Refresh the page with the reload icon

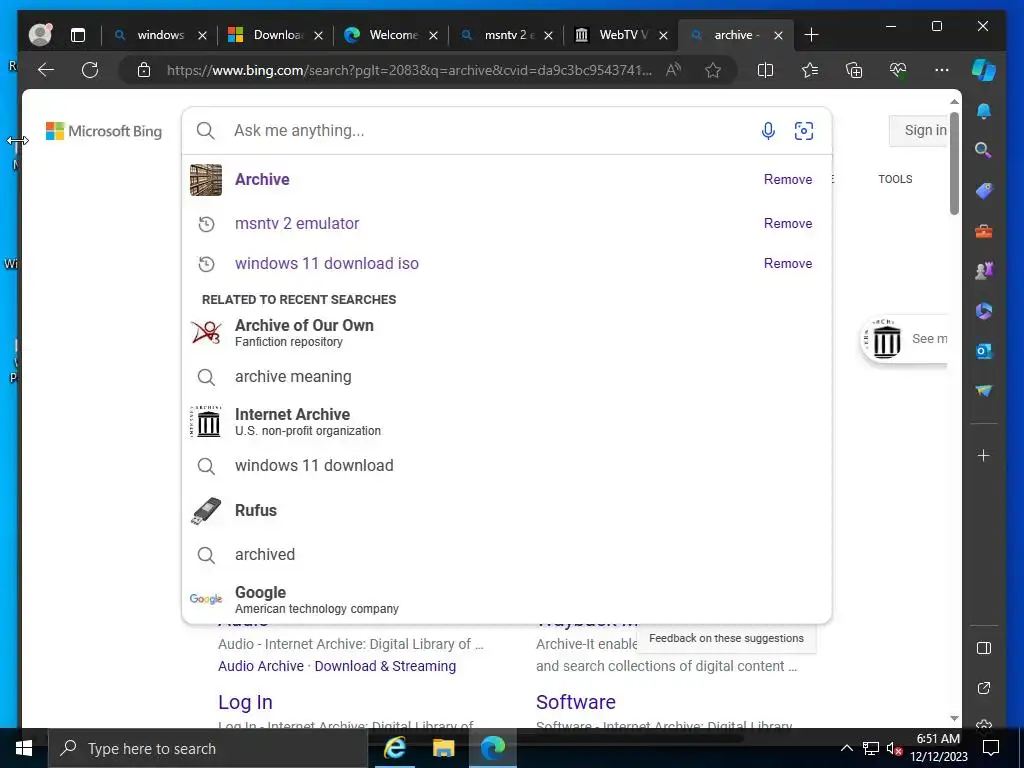coord(90,70)
